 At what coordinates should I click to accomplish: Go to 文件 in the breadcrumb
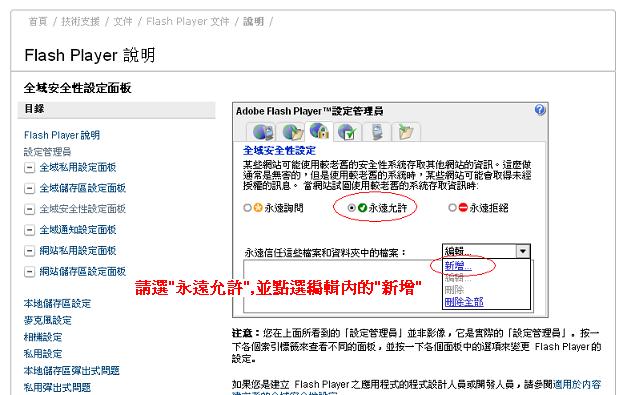pos(123,21)
